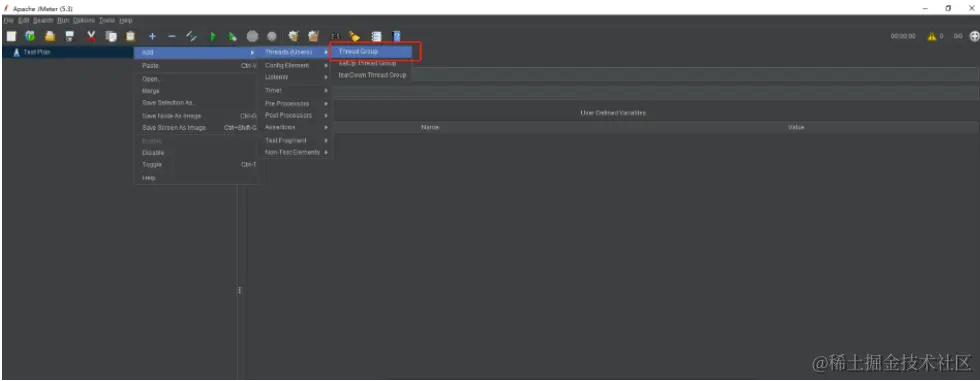Start the test with green play icon
The image size is (980, 381).
coord(213,36)
